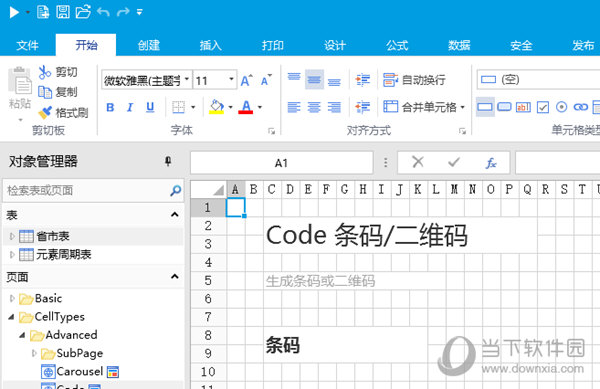Redo the last action
The image size is (600, 389).
[123, 12]
